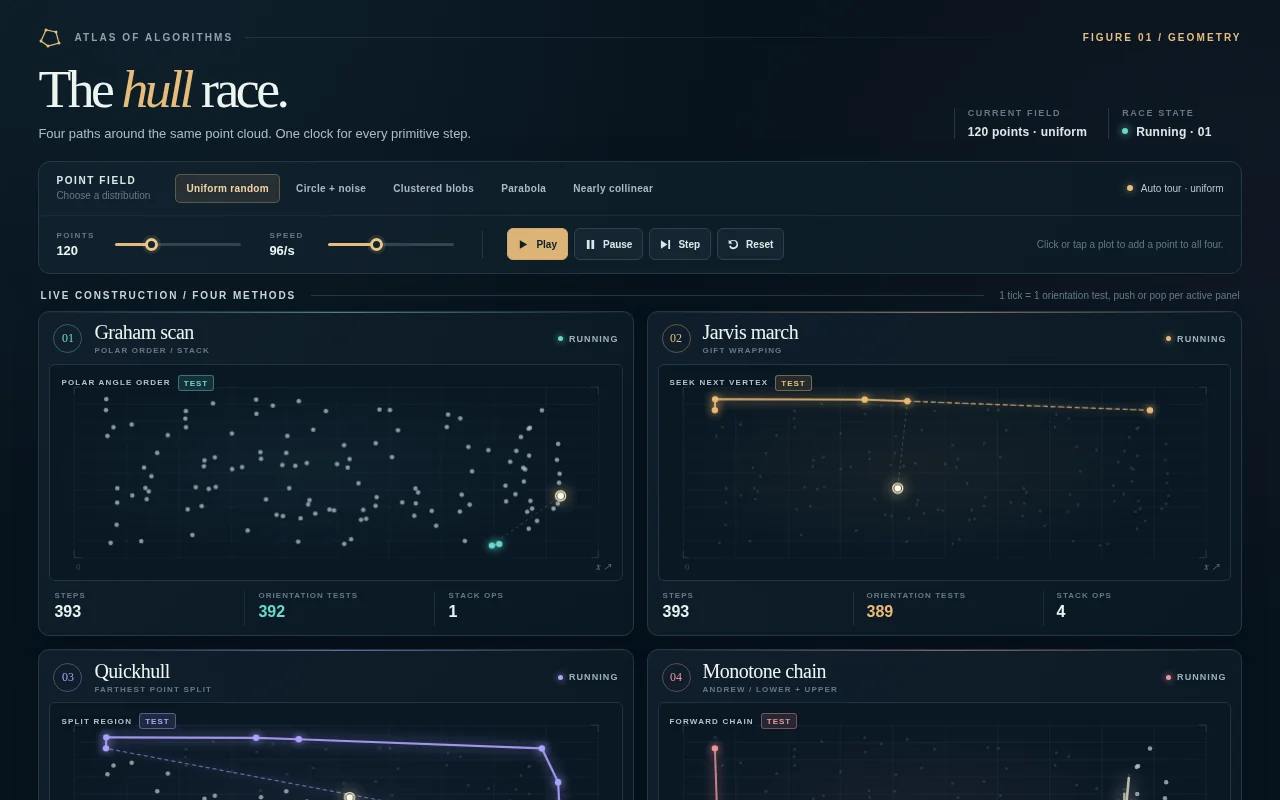Click the 02 number badge of Jarvis march

point(676,338)
